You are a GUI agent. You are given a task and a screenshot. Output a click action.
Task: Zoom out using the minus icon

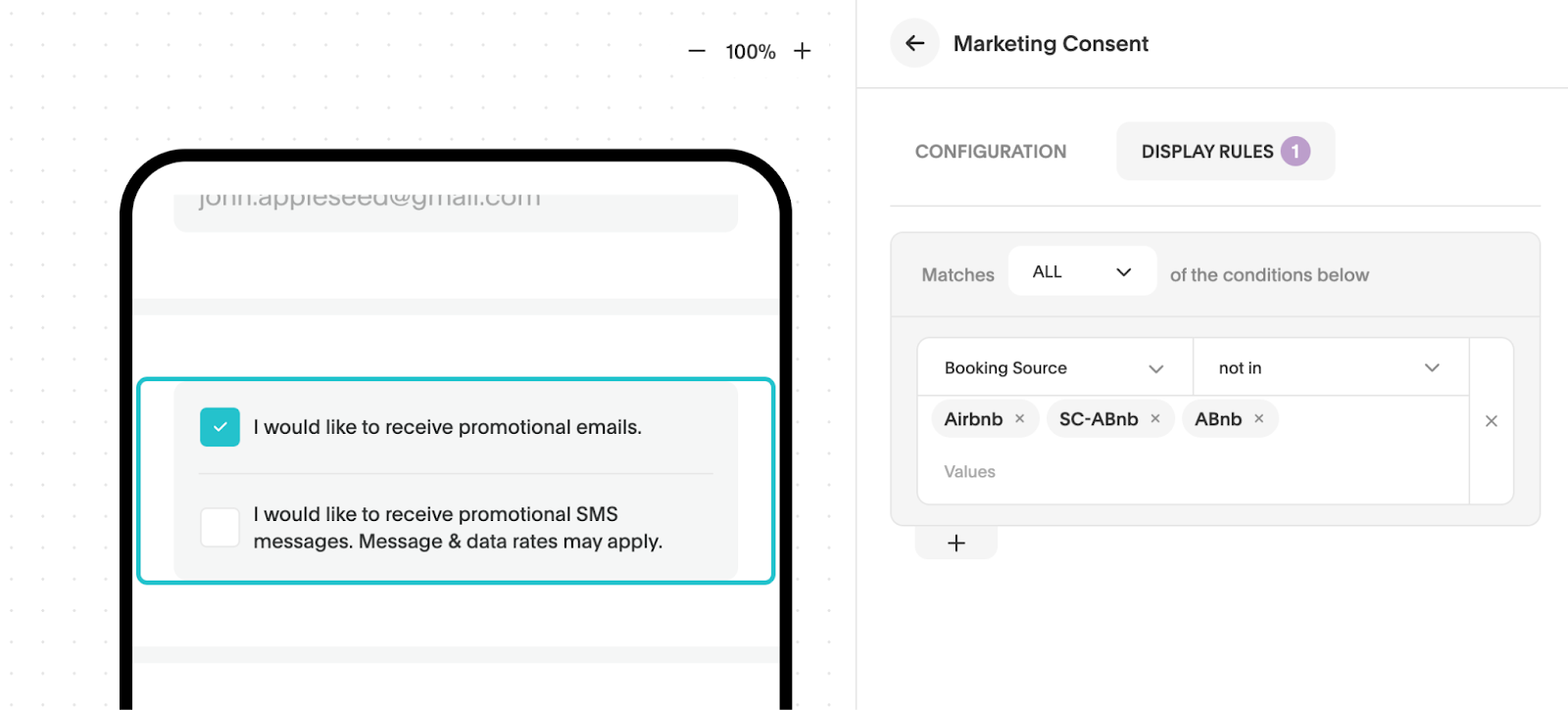coord(697,51)
